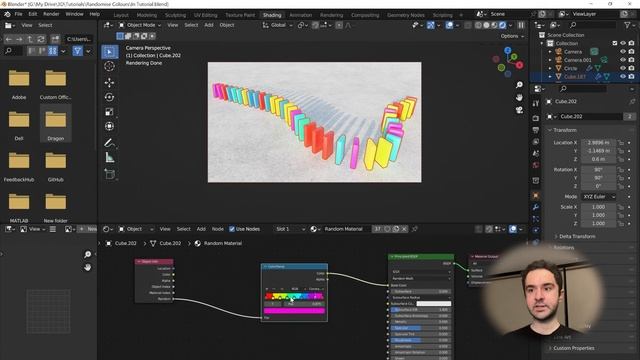
Task: Disable Camera render via camera icon
Action: tap(631, 52)
